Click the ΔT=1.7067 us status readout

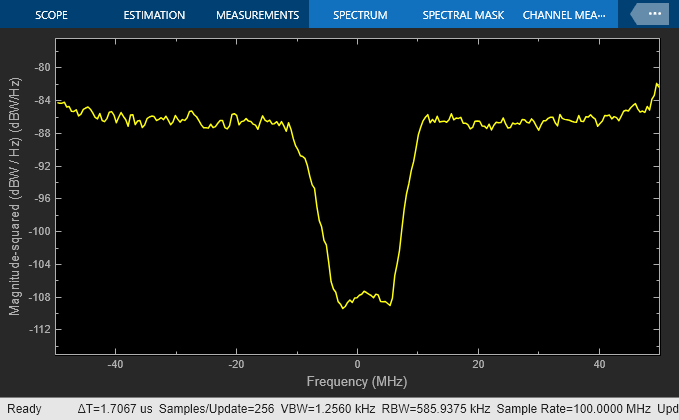point(115,409)
